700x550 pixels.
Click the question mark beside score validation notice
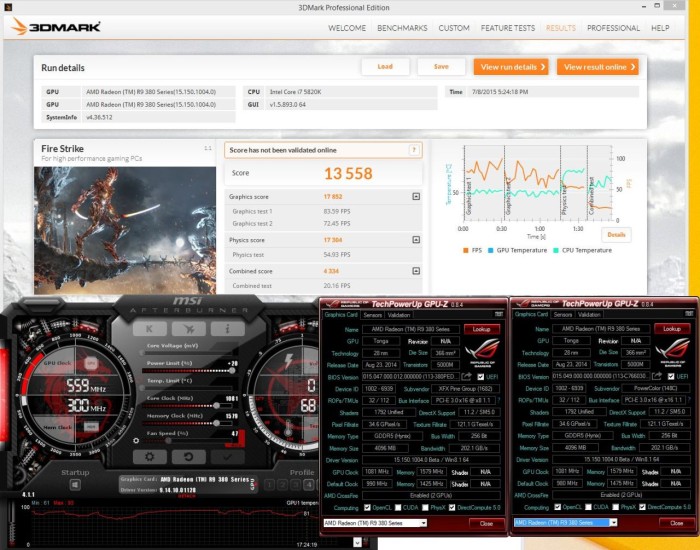coord(414,150)
